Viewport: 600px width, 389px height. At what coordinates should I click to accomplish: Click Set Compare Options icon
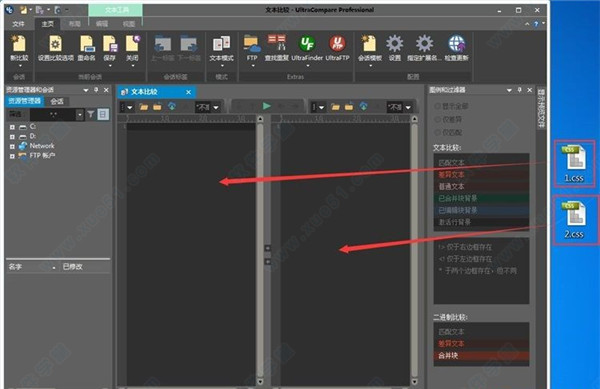coord(55,44)
